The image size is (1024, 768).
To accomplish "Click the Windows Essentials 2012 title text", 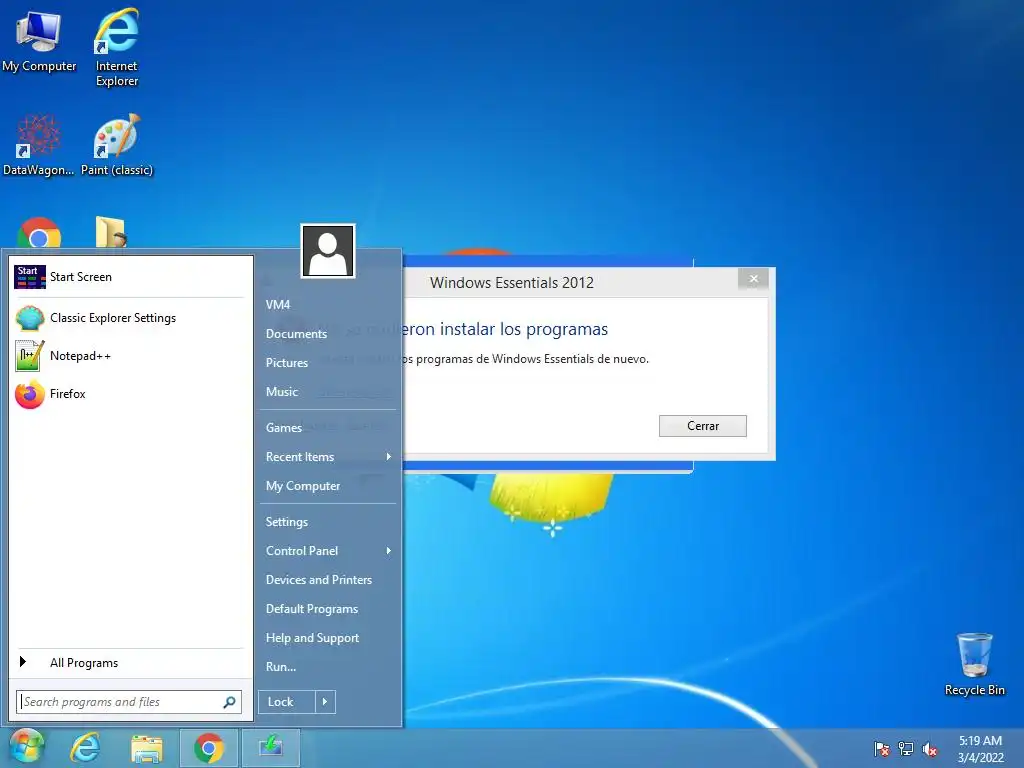I will click(x=512, y=283).
